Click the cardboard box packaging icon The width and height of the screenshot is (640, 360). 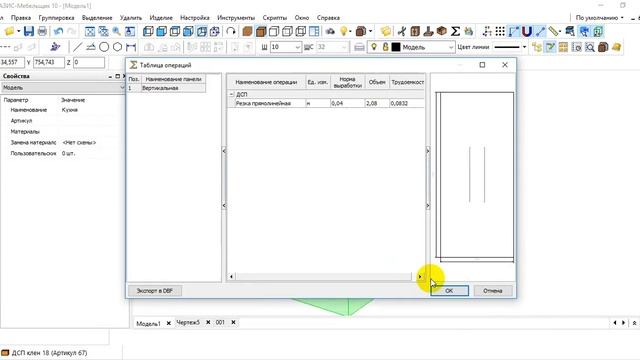pyautogui.click(x=442, y=31)
